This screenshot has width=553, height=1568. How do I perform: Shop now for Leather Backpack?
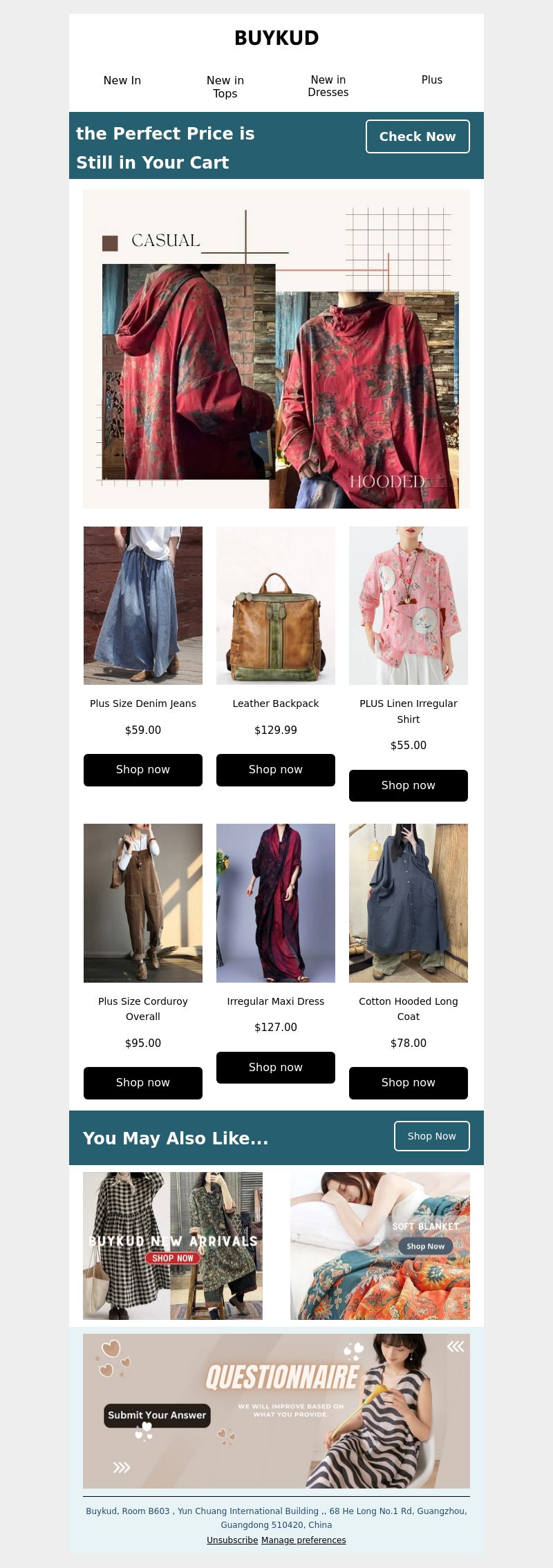coord(276,770)
